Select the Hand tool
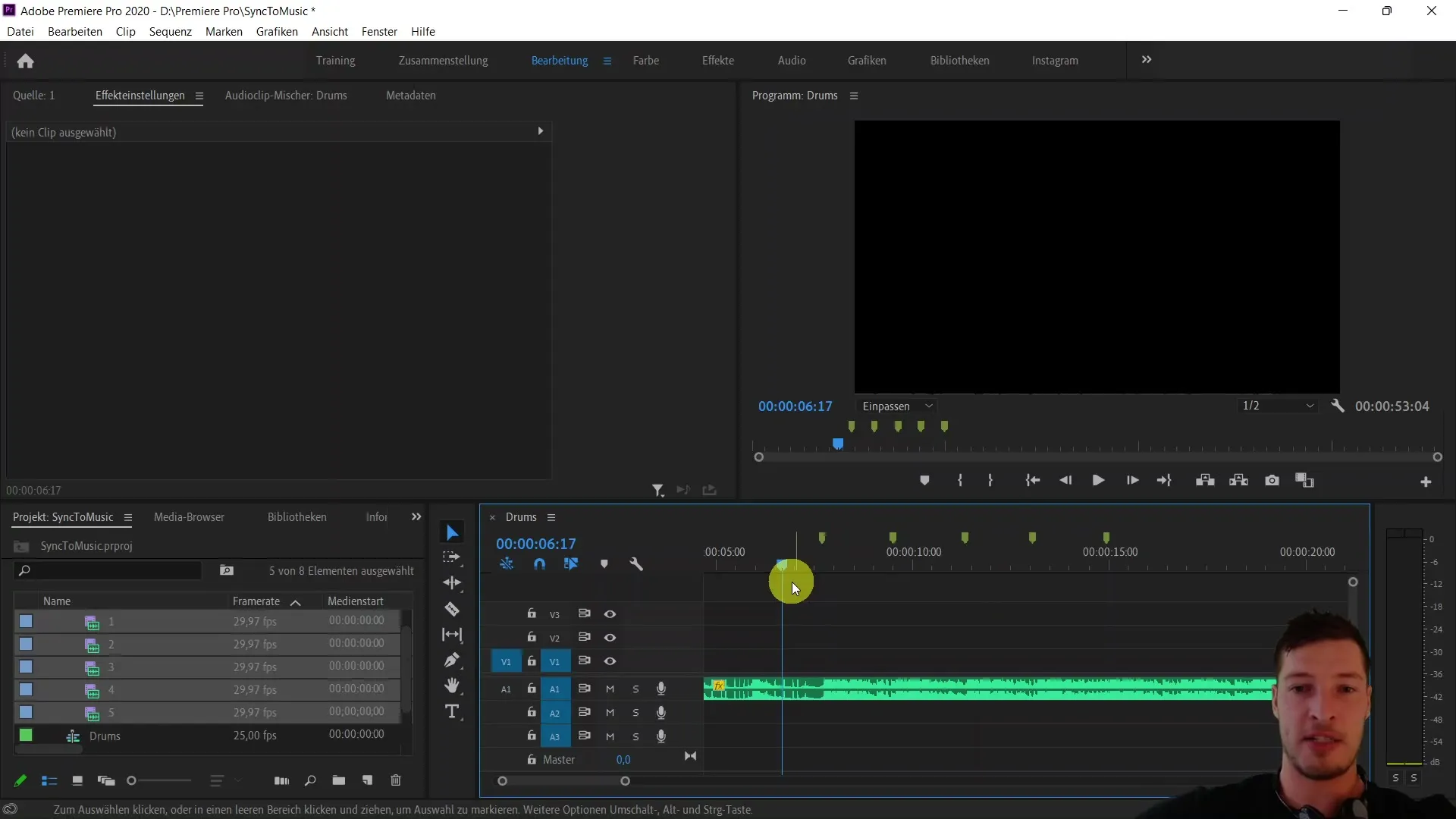The width and height of the screenshot is (1456, 819). (x=452, y=686)
